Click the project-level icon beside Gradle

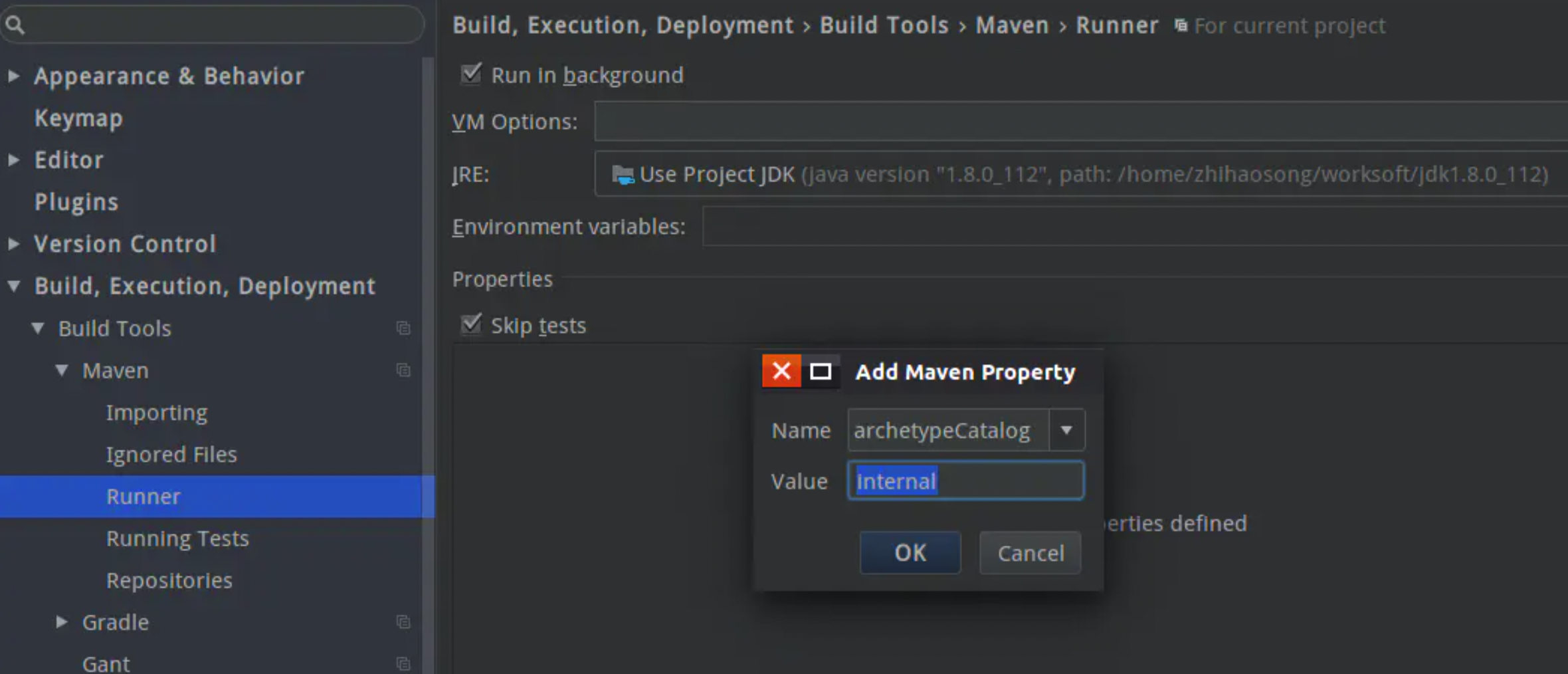[x=403, y=622]
